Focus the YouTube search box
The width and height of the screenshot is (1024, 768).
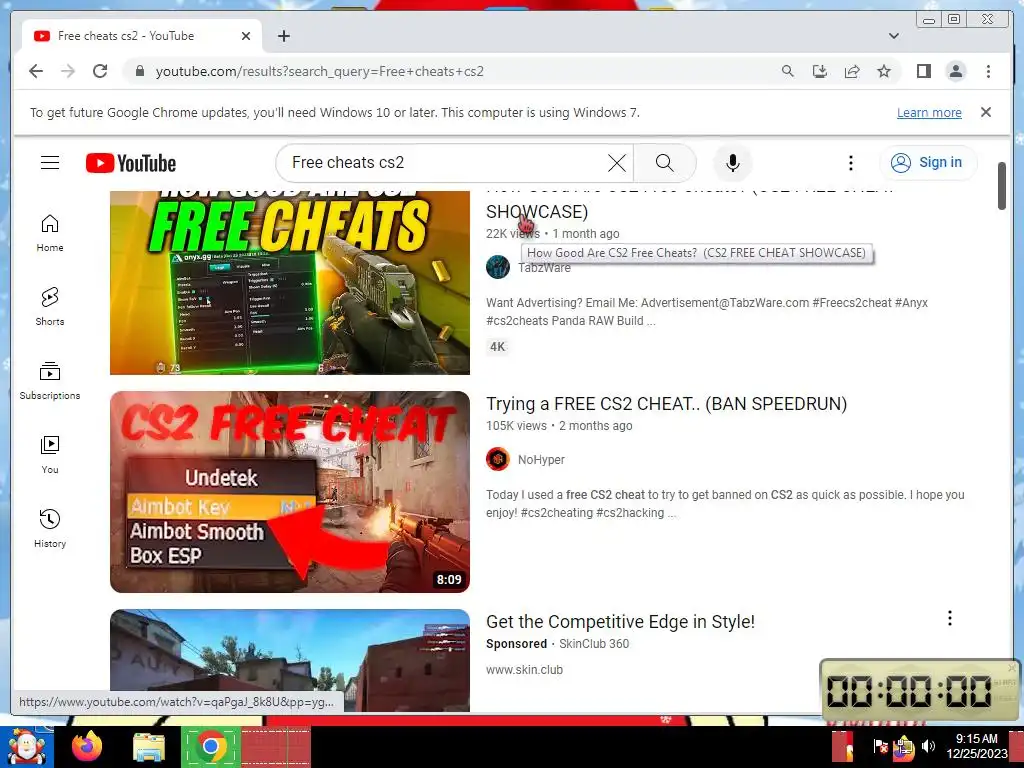point(444,163)
